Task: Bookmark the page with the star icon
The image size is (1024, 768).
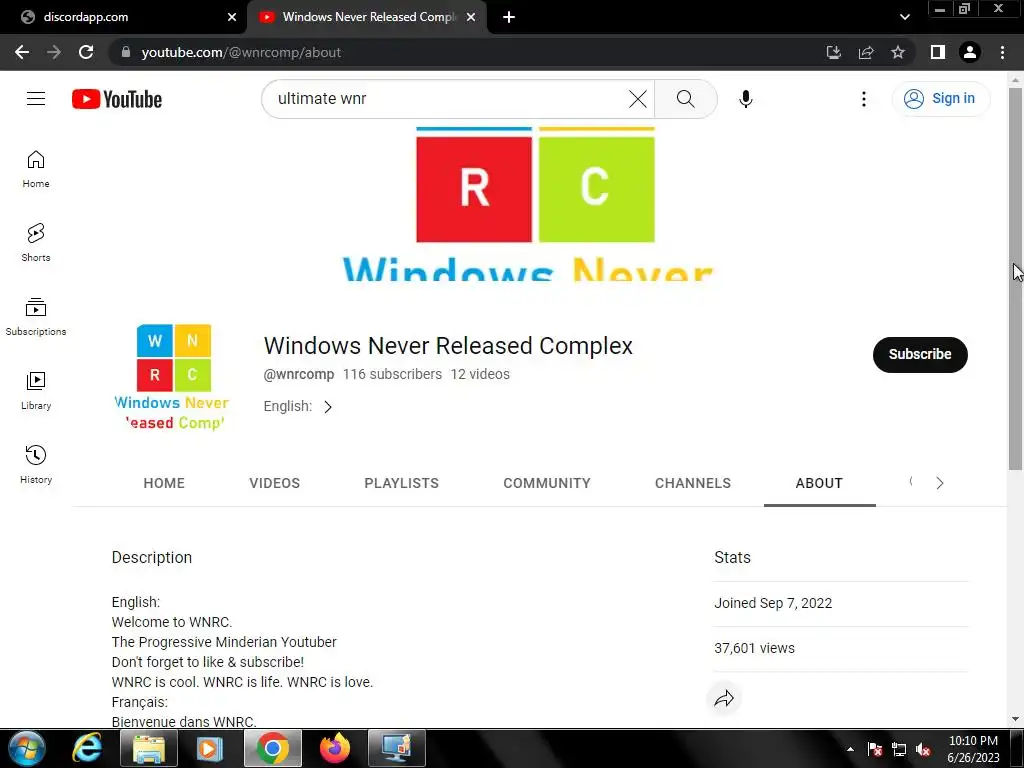Action: (898, 52)
